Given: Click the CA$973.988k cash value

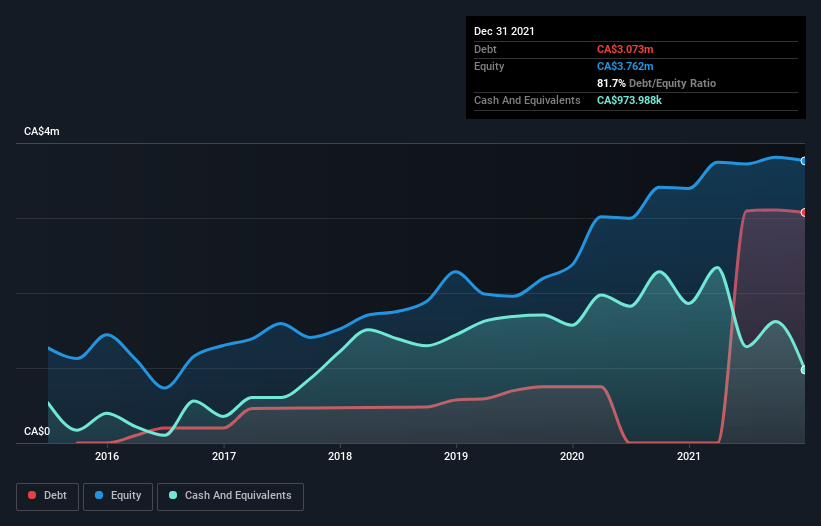Looking at the screenshot, I should tap(629, 100).
